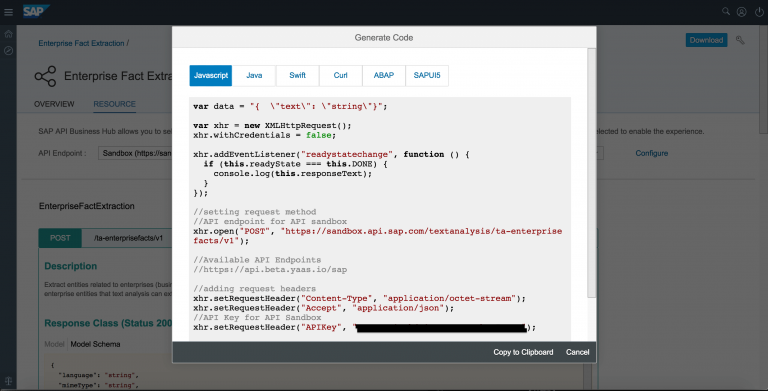Select the Curl tab
The height and width of the screenshot is (391, 768).
340,75
